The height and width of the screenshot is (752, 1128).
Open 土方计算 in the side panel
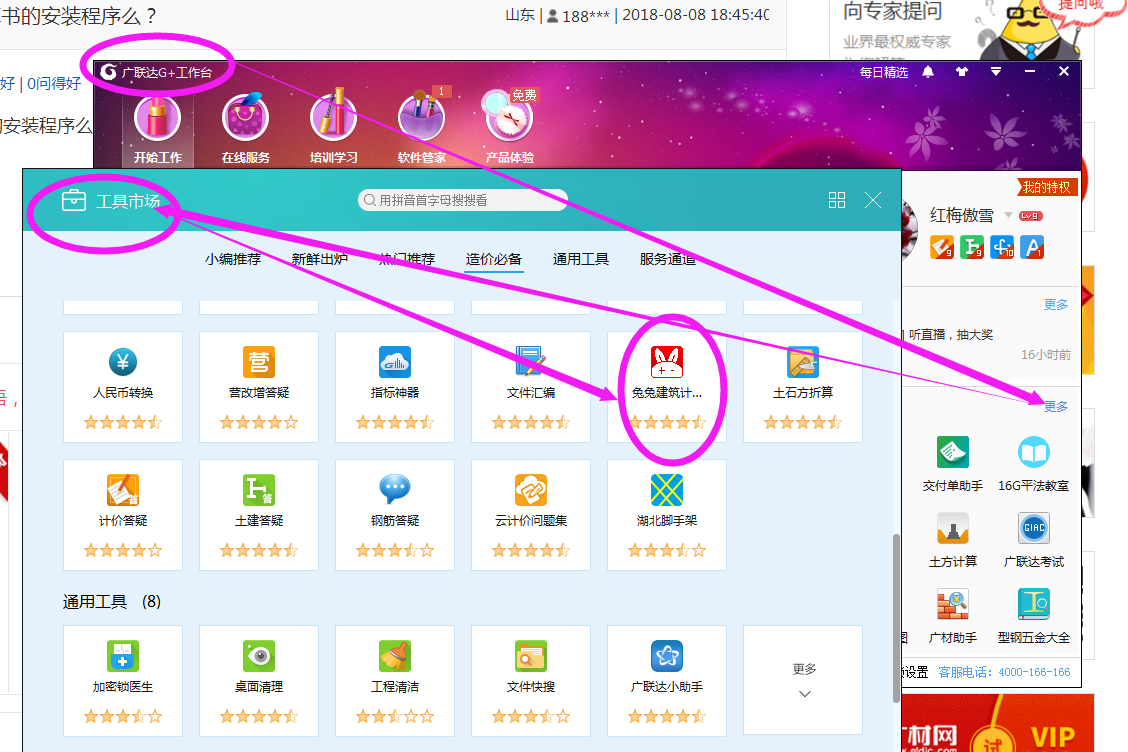point(952,540)
